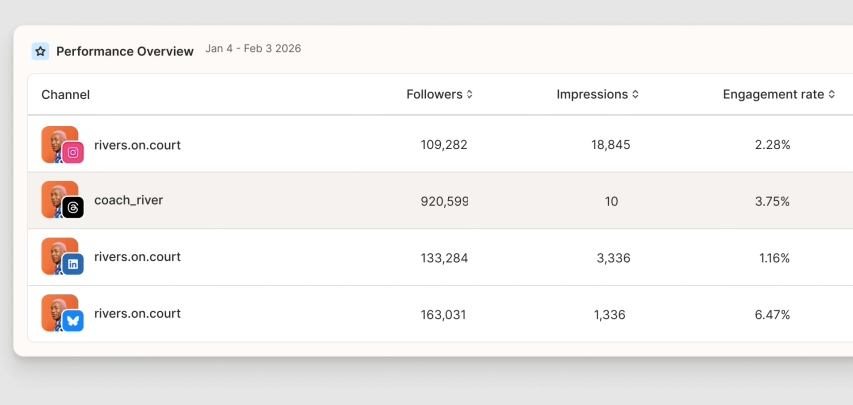Open avatar thumbnail in the 133,284 followers row
Screen dimensions: 853x405
59,256
